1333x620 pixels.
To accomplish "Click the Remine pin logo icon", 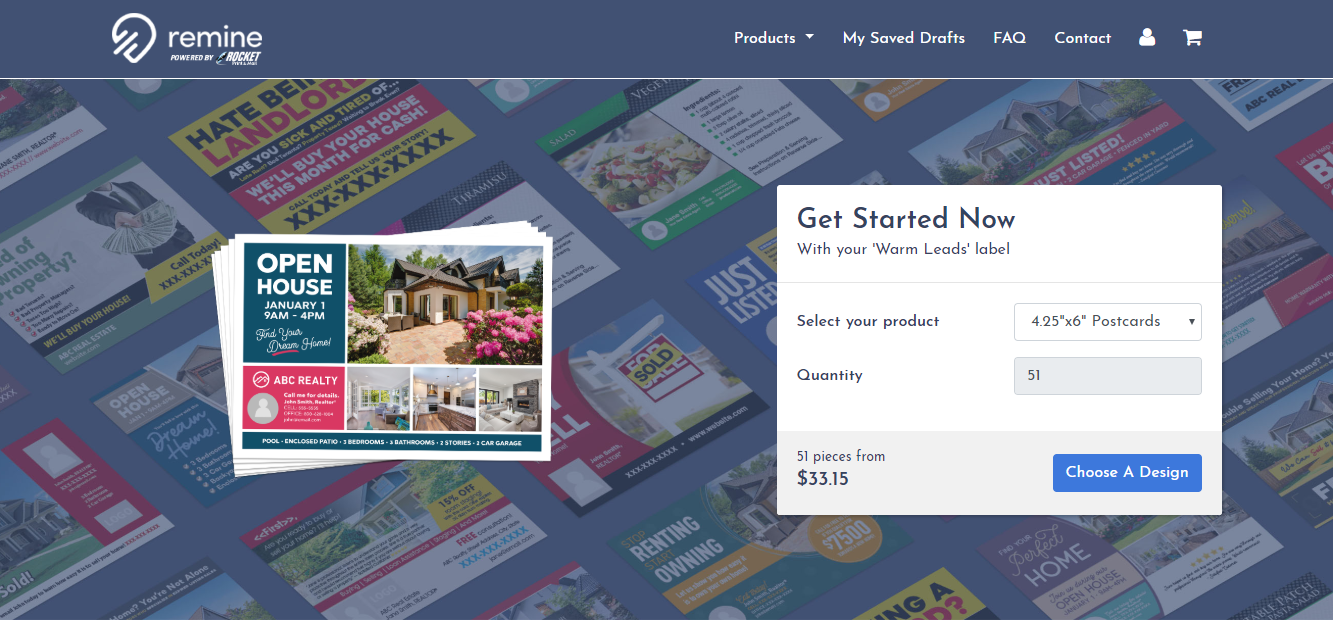I will pos(134,37).
